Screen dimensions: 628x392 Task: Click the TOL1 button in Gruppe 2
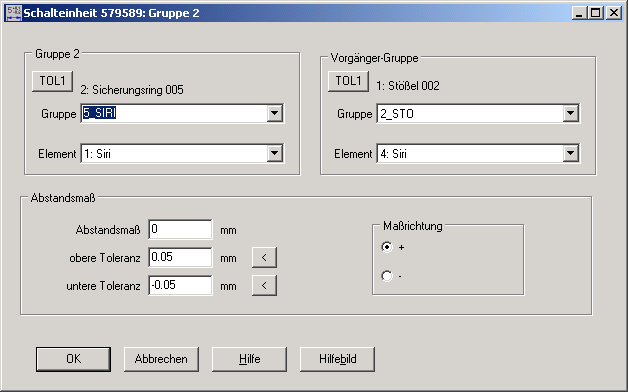point(52,81)
